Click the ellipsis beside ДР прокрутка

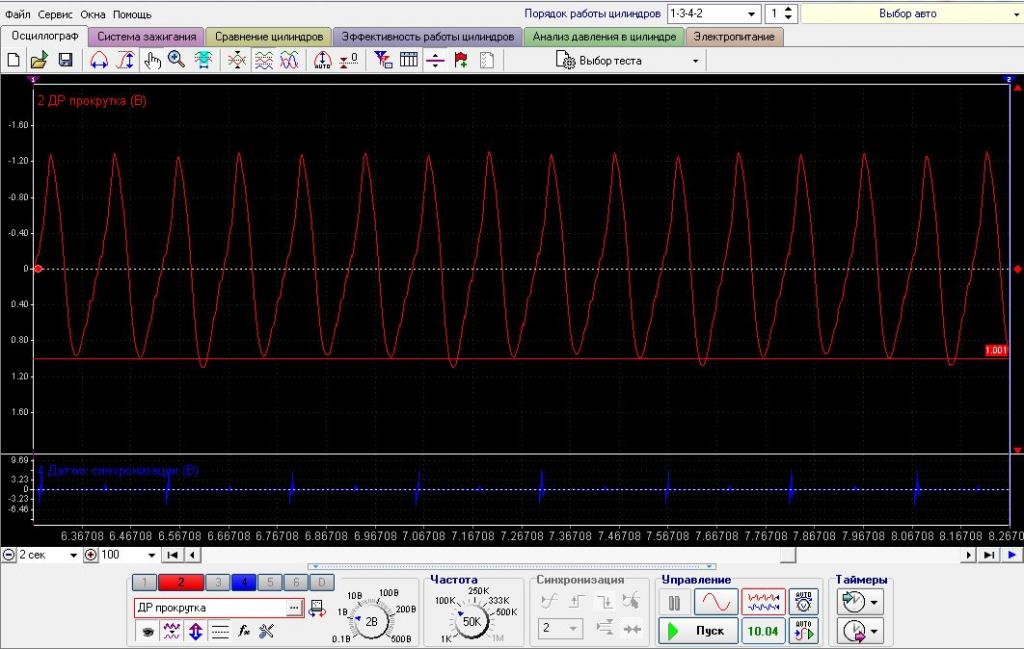point(295,608)
